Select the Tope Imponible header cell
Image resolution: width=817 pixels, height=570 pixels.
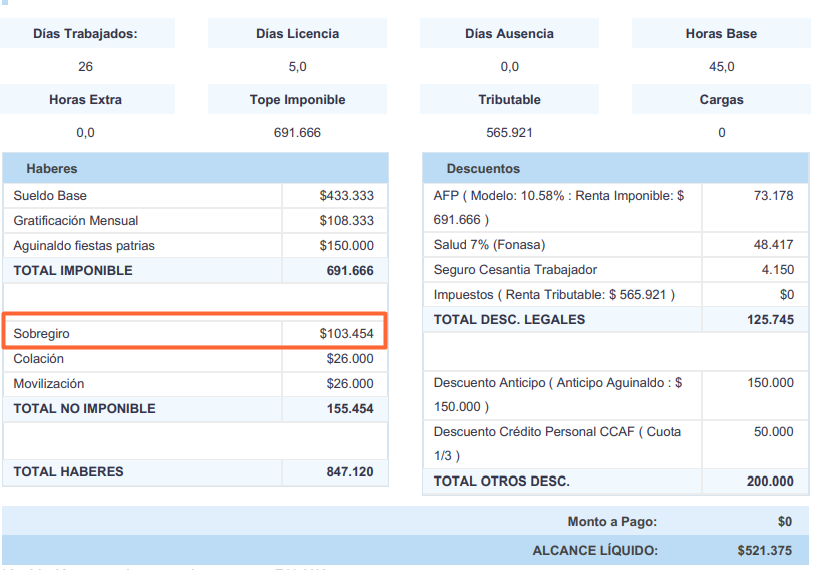point(298,100)
